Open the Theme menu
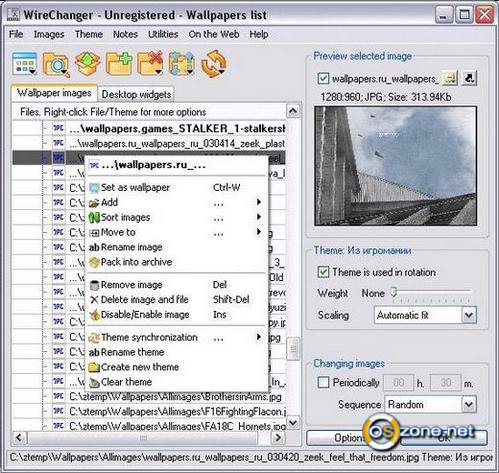Image resolution: width=499 pixels, height=473 pixels. tap(89, 34)
